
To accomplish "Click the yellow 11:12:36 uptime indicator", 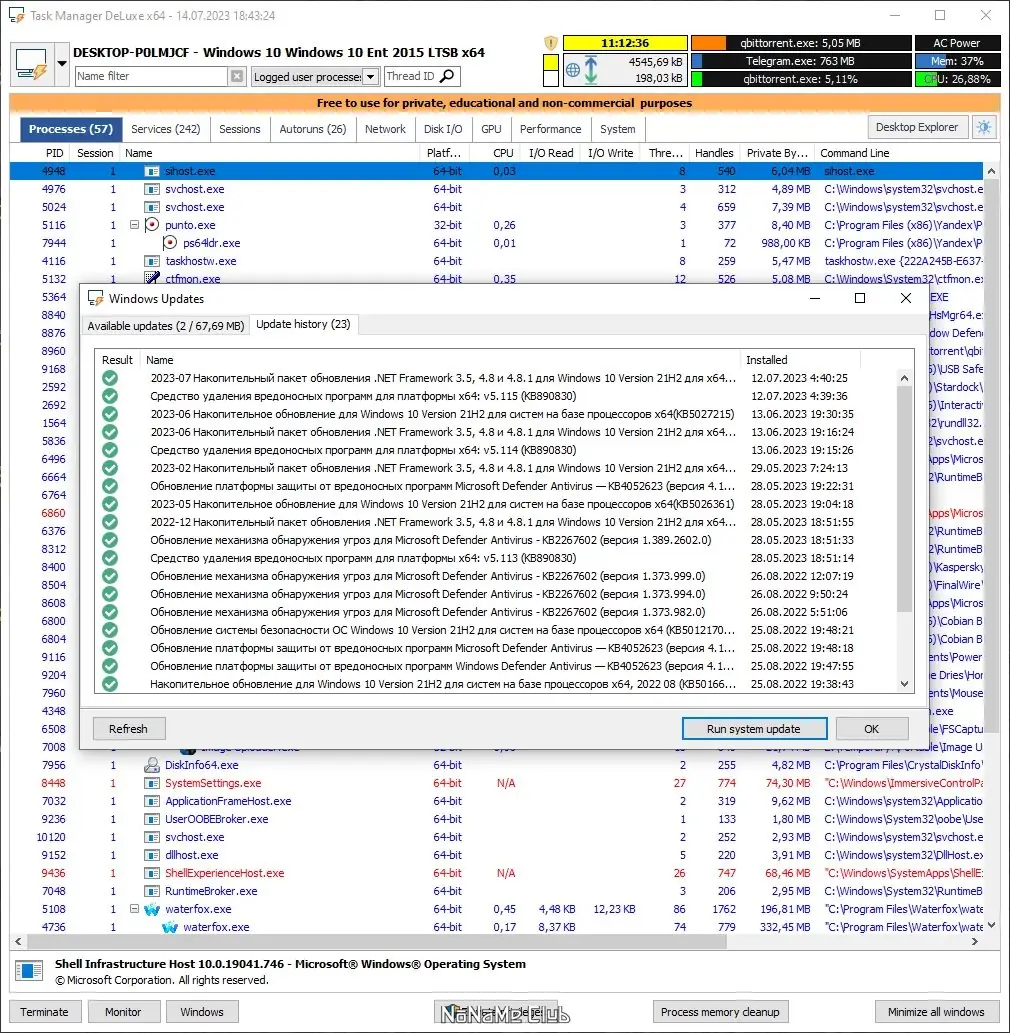I will (625, 43).
